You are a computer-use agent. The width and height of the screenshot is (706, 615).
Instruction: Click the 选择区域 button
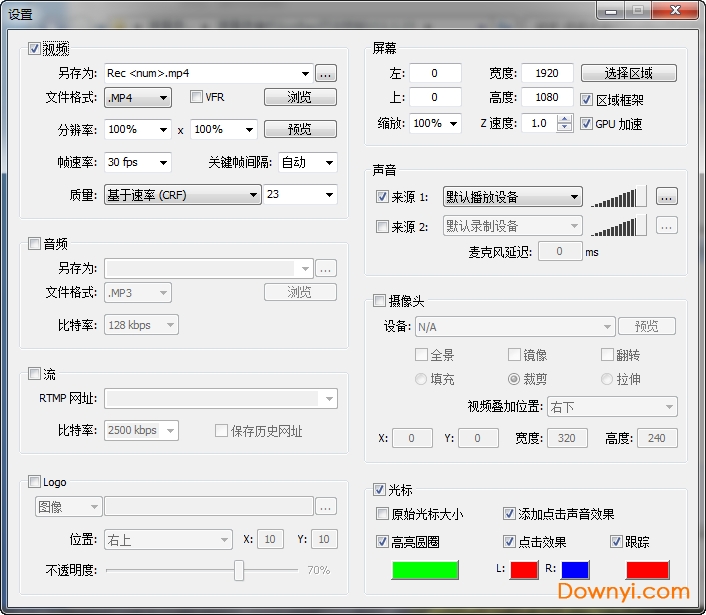click(628, 73)
